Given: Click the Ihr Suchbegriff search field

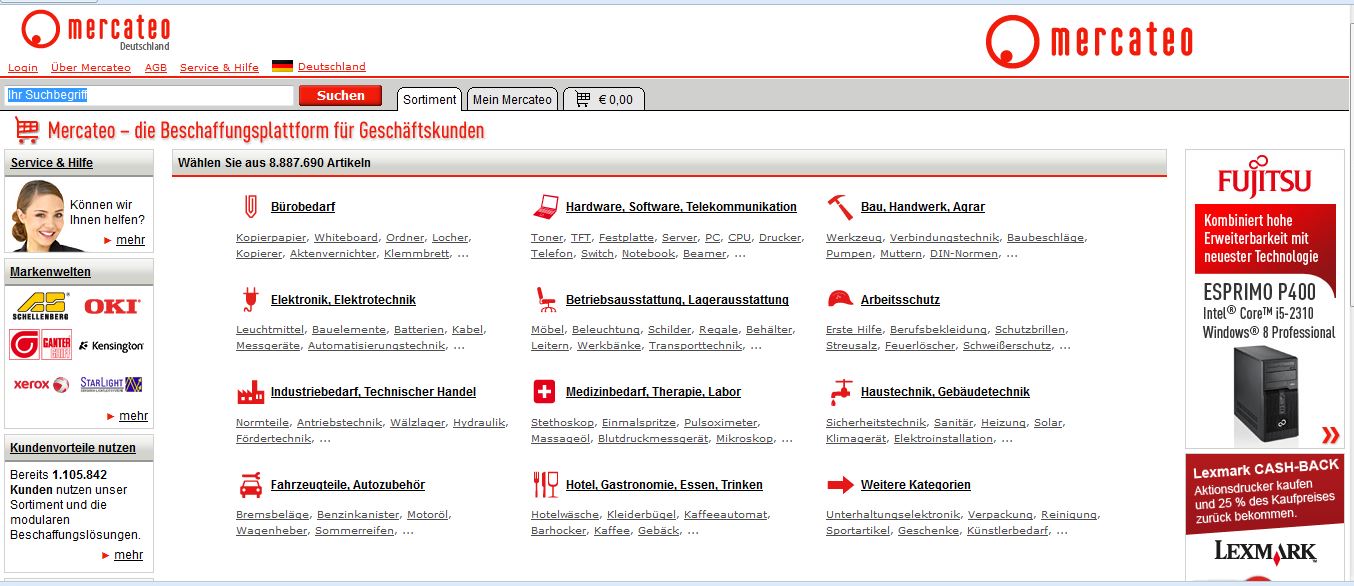Looking at the screenshot, I should point(149,95).
